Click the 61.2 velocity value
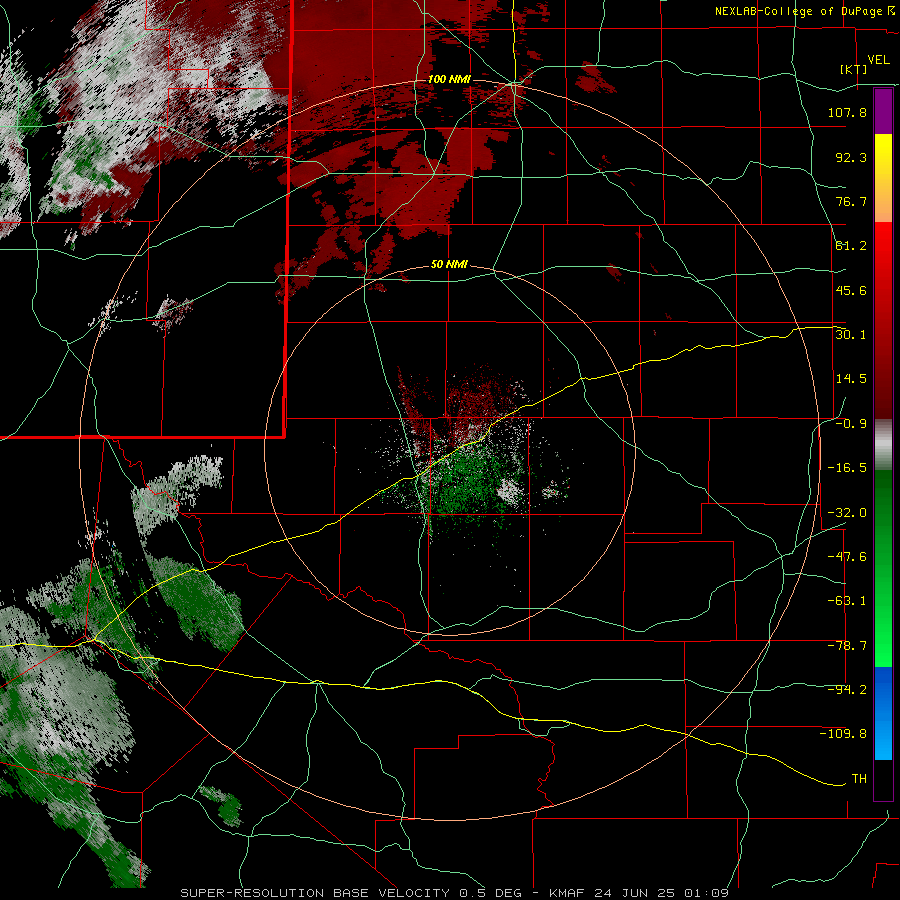Viewport: 900px width, 900px height. point(851,246)
